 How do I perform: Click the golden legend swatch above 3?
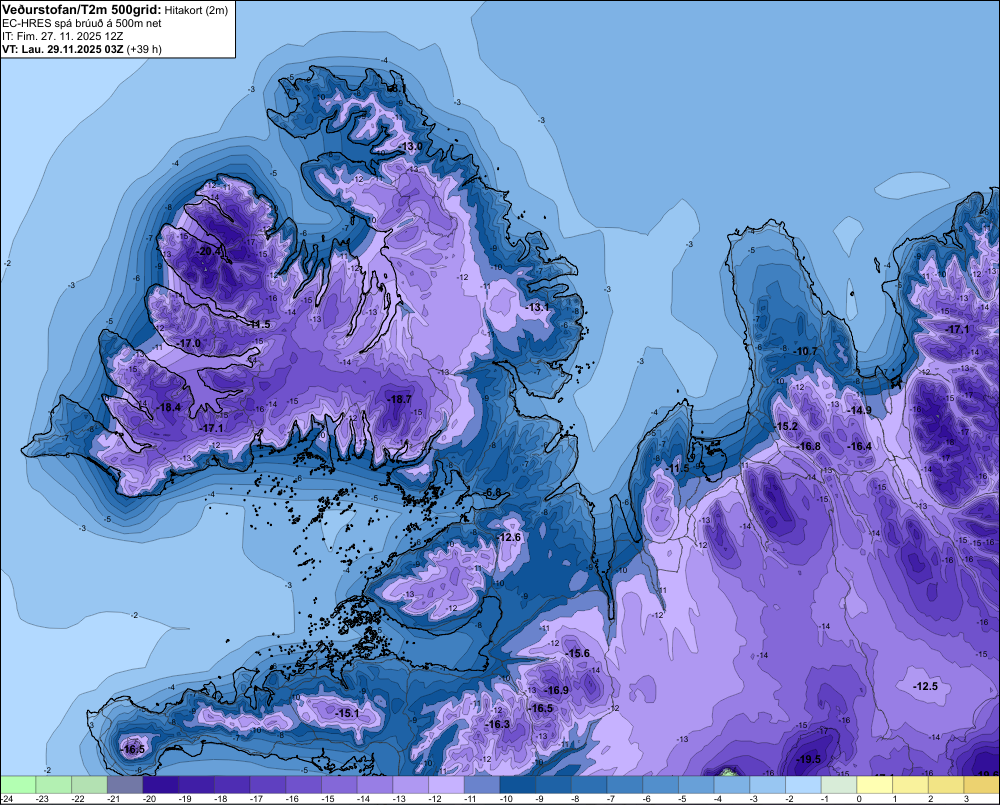coord(982,785)
